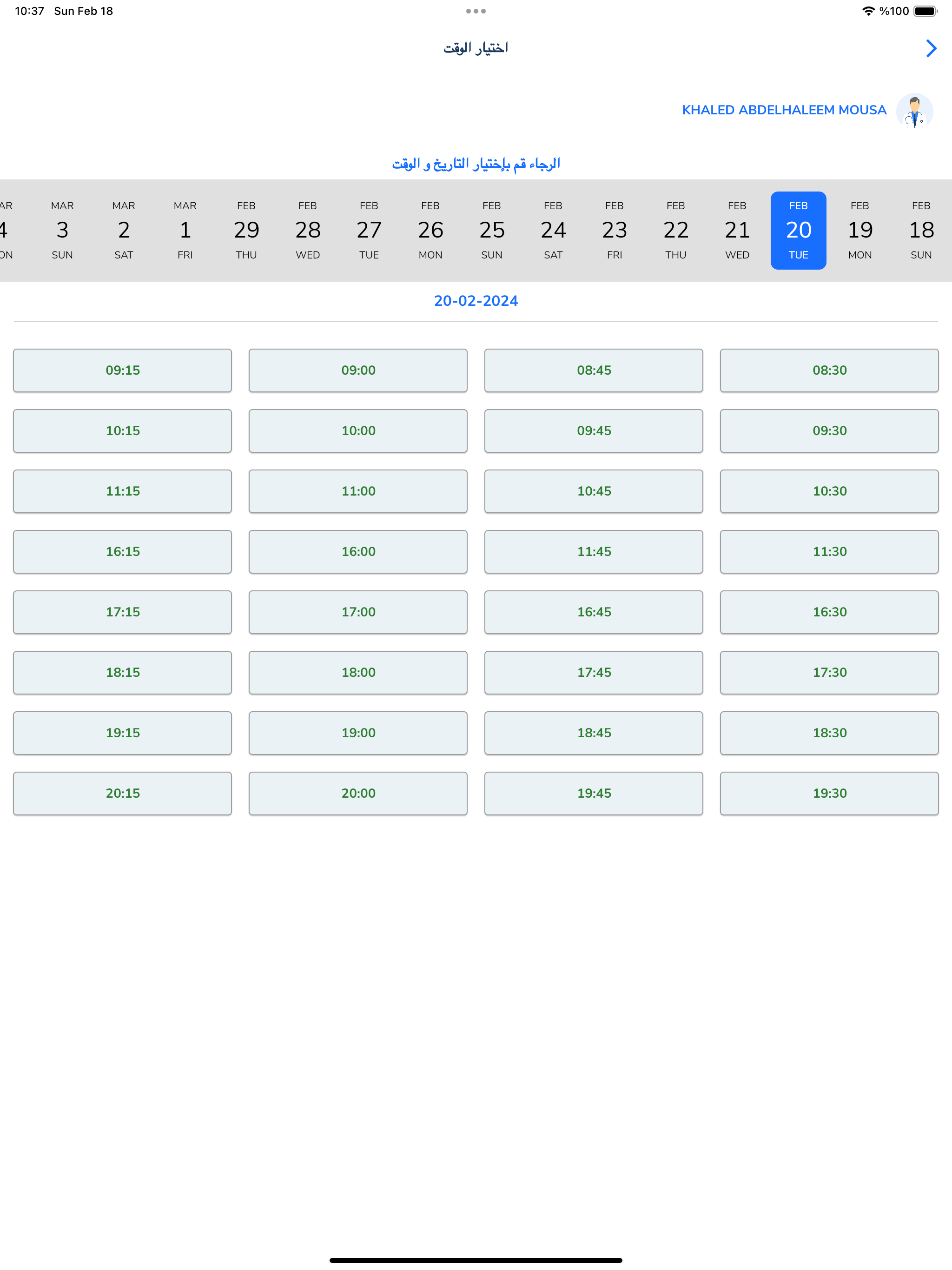Viewport: 952px width, 1270px height.
Task: Tap the Arabic page title heading
Action: pos(476,48)
